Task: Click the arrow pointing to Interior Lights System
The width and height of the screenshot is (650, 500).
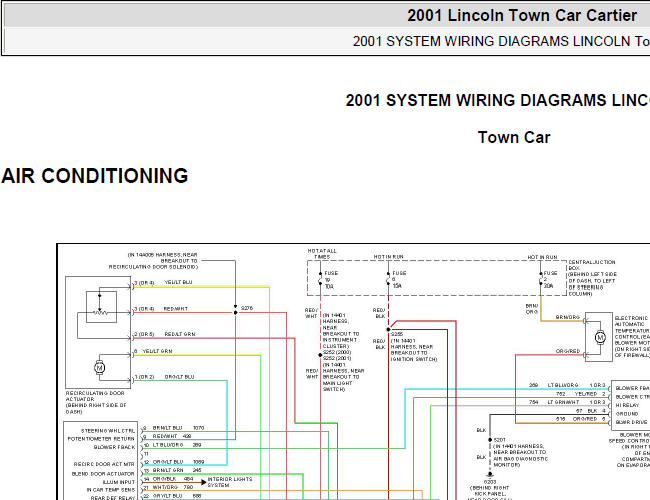Action: coord(203,483)
